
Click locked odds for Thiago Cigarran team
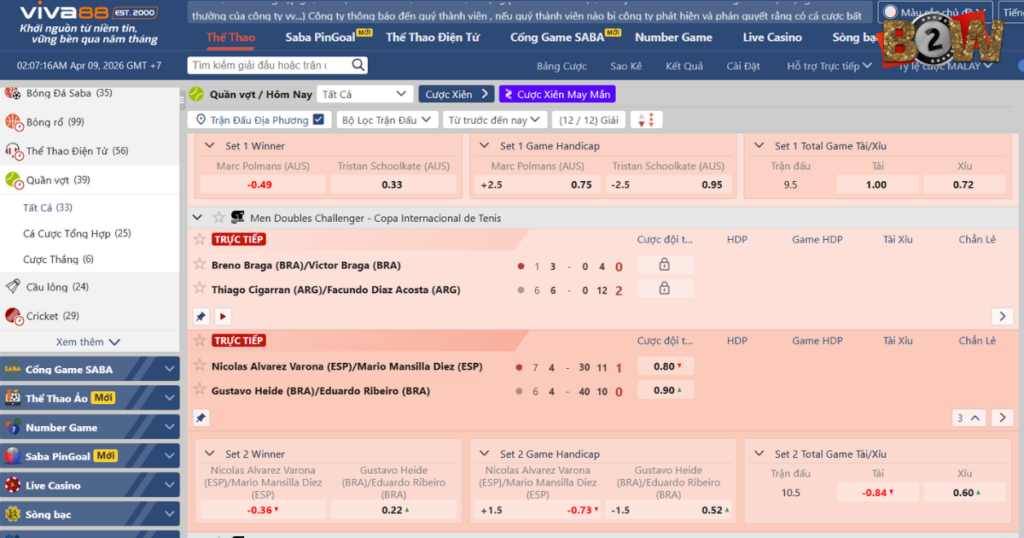(x=665, y=289)
